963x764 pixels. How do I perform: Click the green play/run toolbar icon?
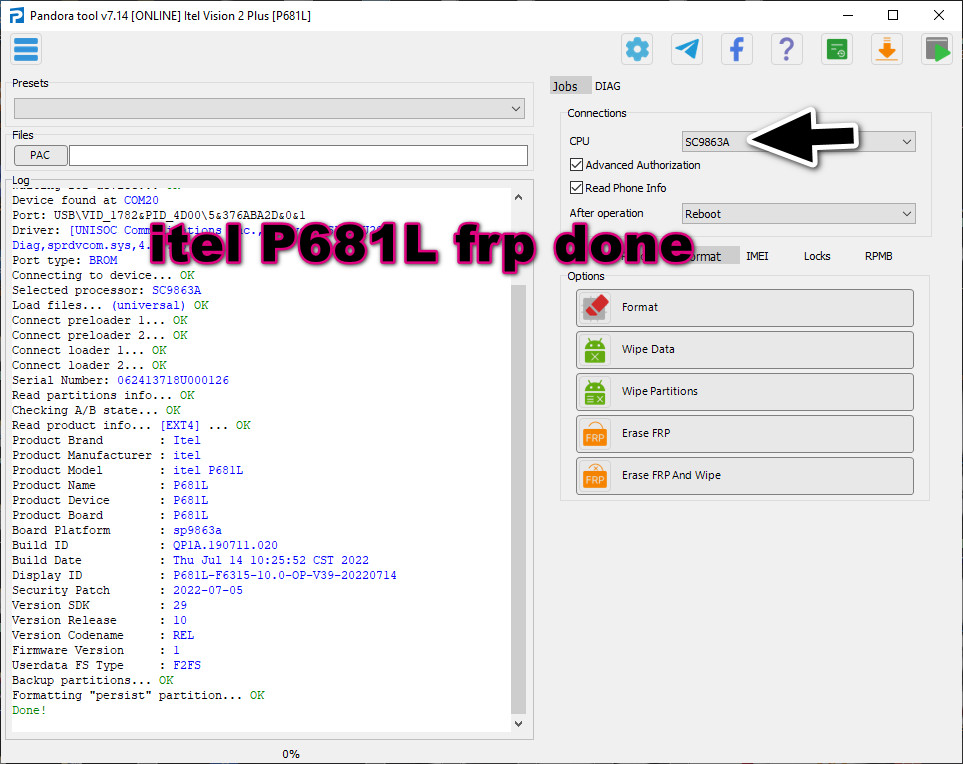(x=937, y=49)
